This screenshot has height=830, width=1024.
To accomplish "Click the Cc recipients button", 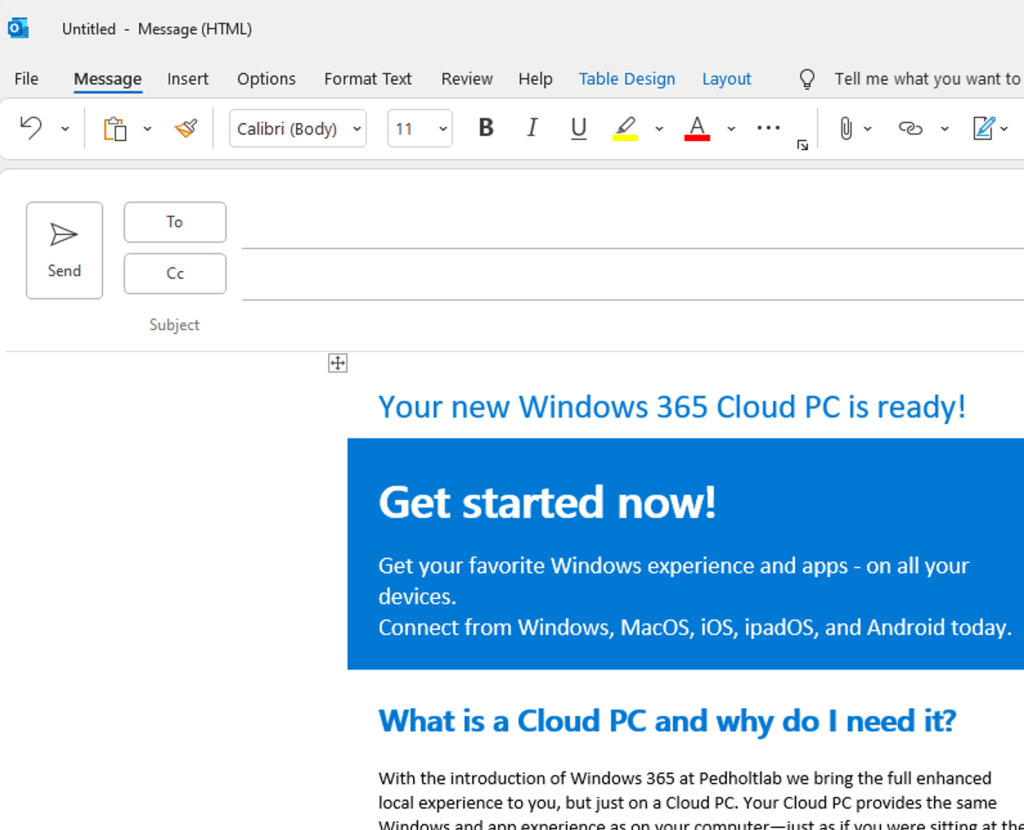I will pos(175,274).
